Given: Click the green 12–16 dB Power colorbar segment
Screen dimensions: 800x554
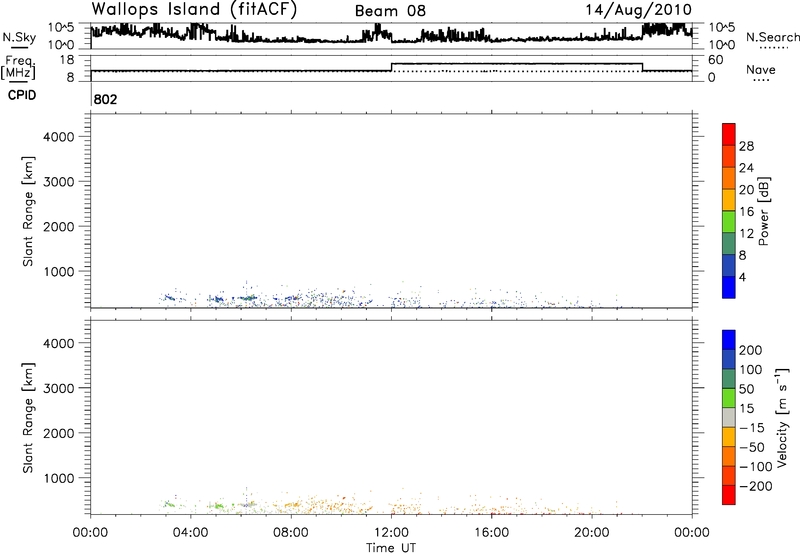Looking at the screenshot, I should [729, 222].
